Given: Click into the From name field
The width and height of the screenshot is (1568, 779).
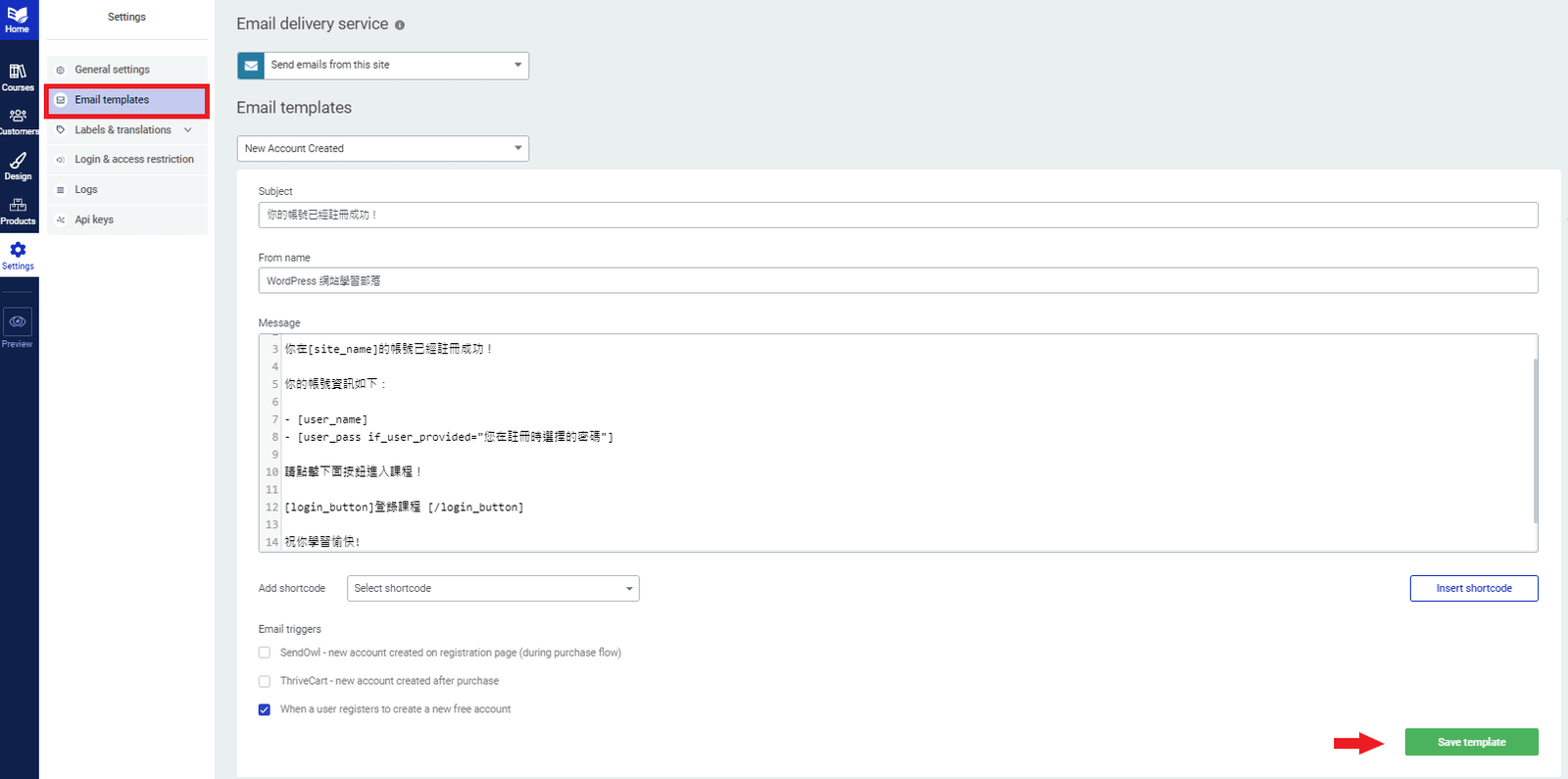Looking at the screenshot, I should 898,280.
